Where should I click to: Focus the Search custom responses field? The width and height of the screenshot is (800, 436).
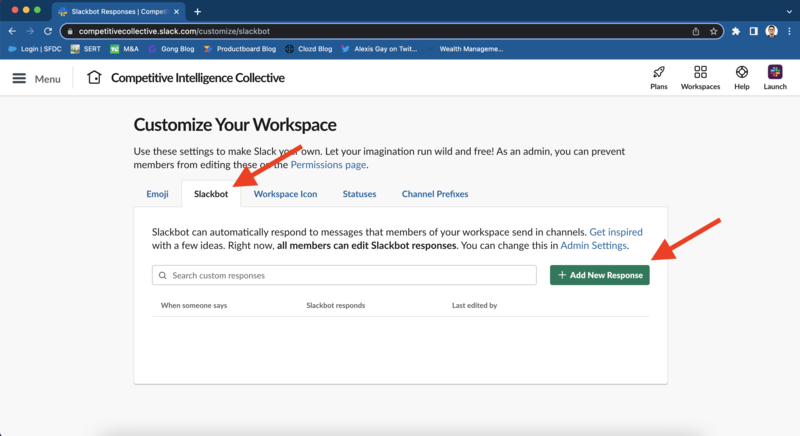344,275
